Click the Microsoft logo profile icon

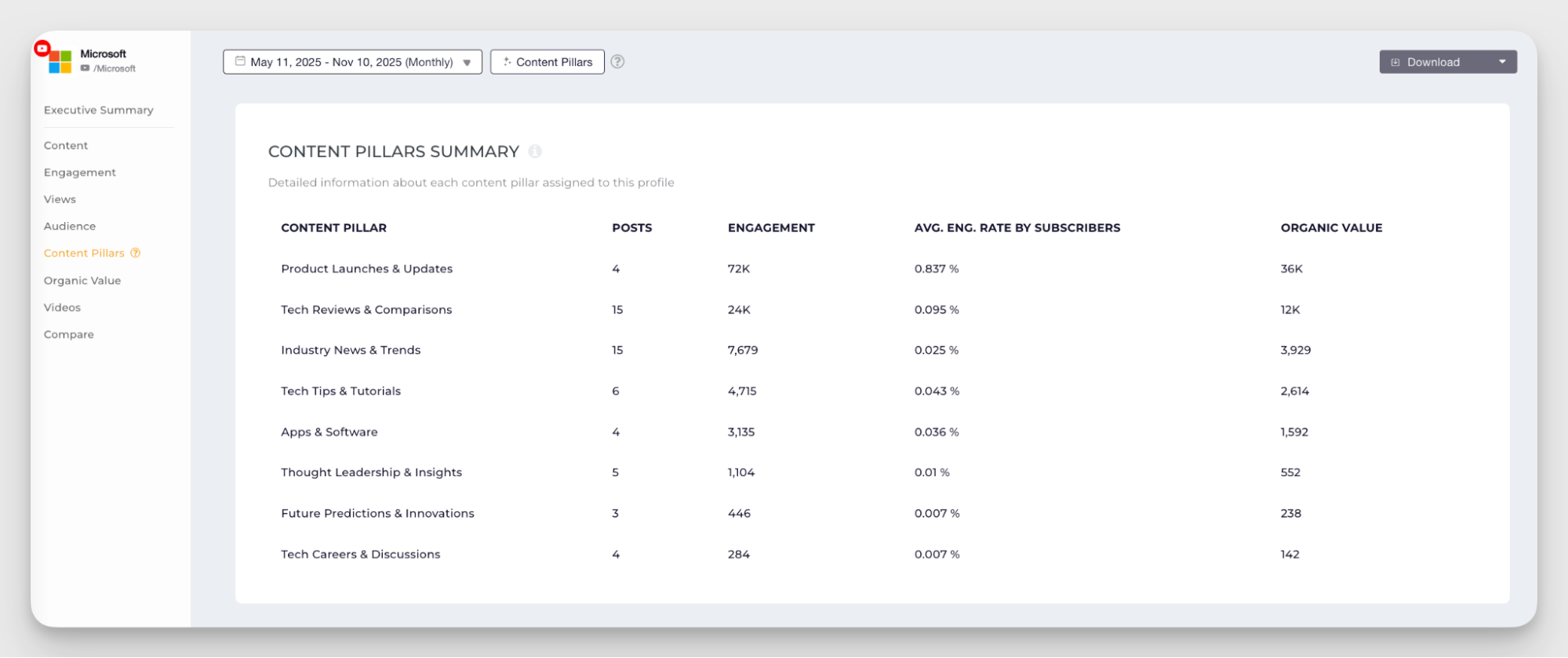pyautogui.click(x=60, y=61)
